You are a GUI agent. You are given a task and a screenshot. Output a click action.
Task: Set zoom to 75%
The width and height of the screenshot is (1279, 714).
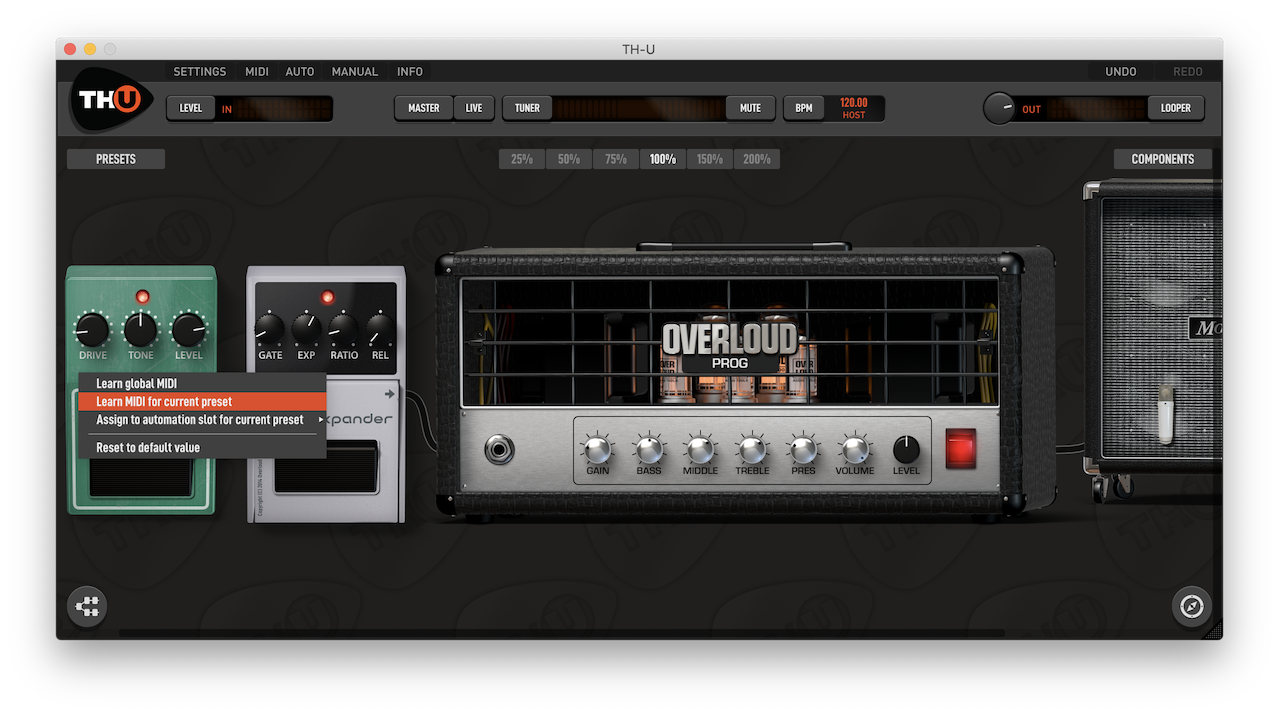point(616,159)
